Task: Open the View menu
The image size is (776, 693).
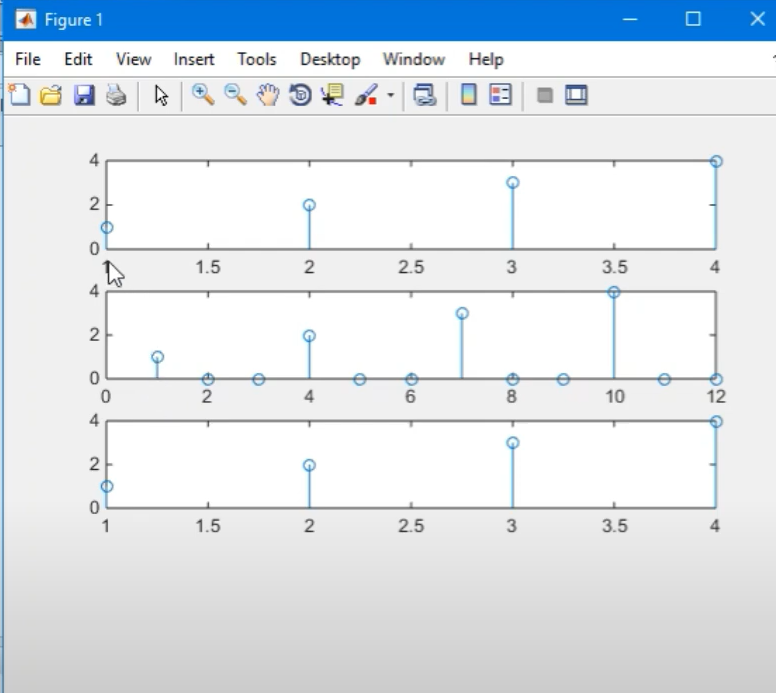Action: (x=134, y=59)
